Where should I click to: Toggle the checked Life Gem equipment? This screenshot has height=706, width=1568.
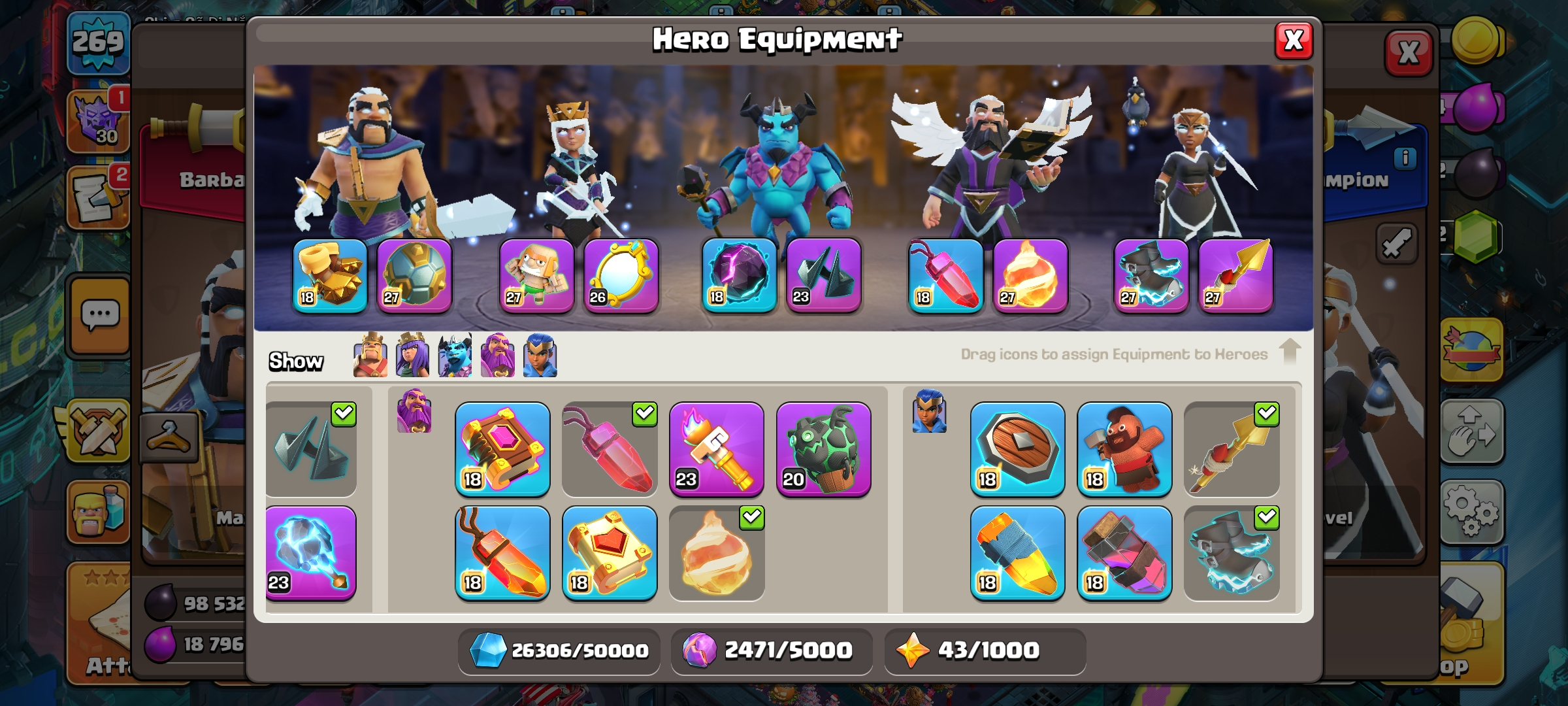(x=610, y=449)
